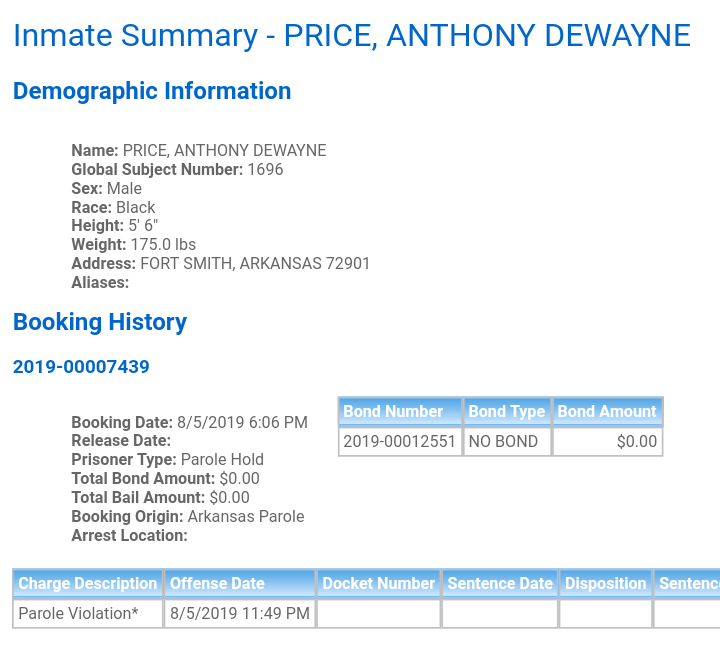Click the Inmate Summary page title
Screen dimensions: 720x651
point(352,36)
